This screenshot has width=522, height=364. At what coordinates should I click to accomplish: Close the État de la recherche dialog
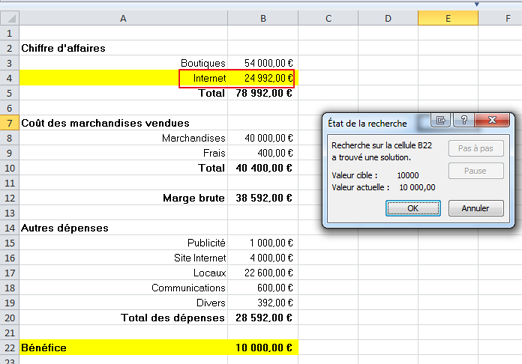coord(492,120)
